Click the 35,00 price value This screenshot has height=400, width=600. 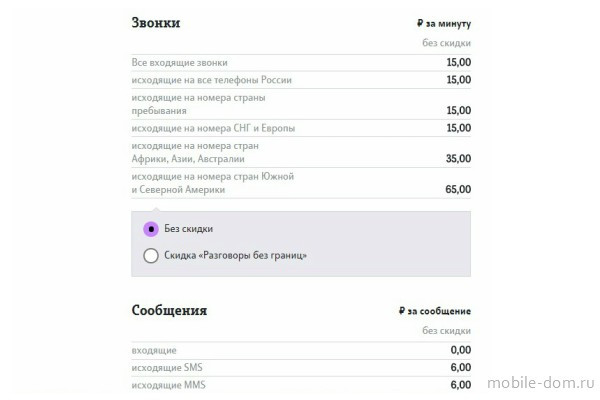tap(457, 158)
